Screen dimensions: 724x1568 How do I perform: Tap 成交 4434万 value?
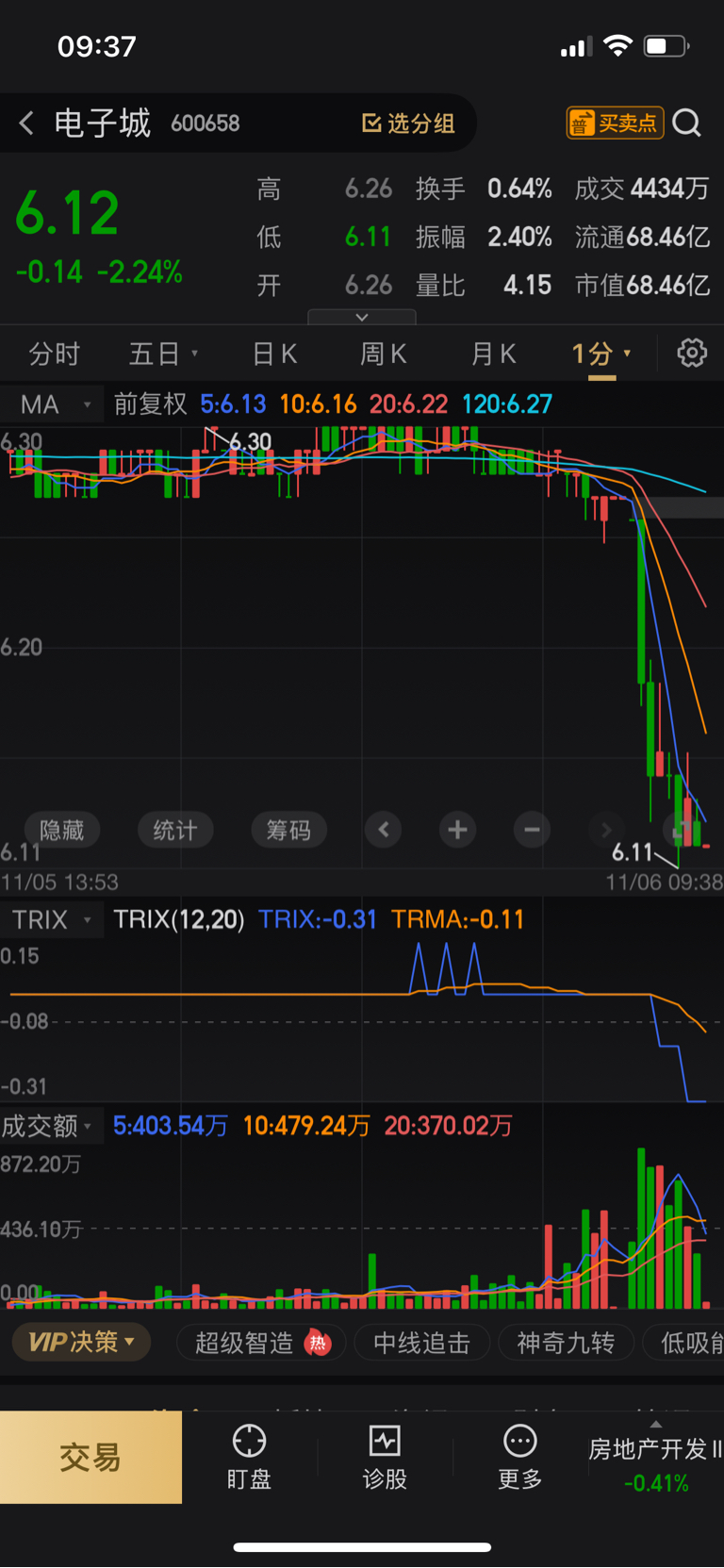pyautogui.click(x=669, y=189)
